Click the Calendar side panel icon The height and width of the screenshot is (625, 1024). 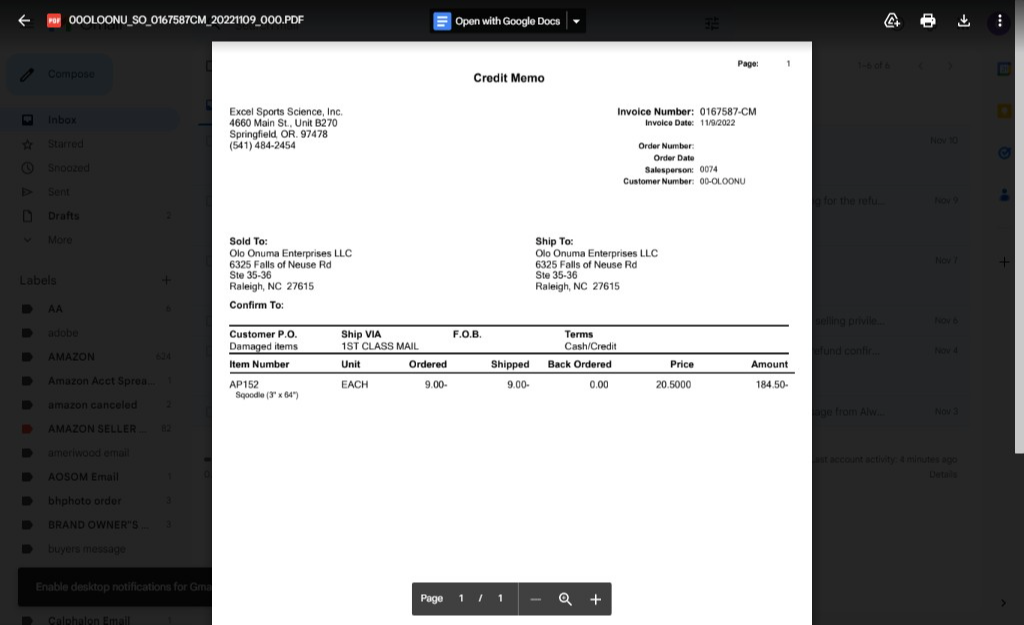coord(1004,69)
